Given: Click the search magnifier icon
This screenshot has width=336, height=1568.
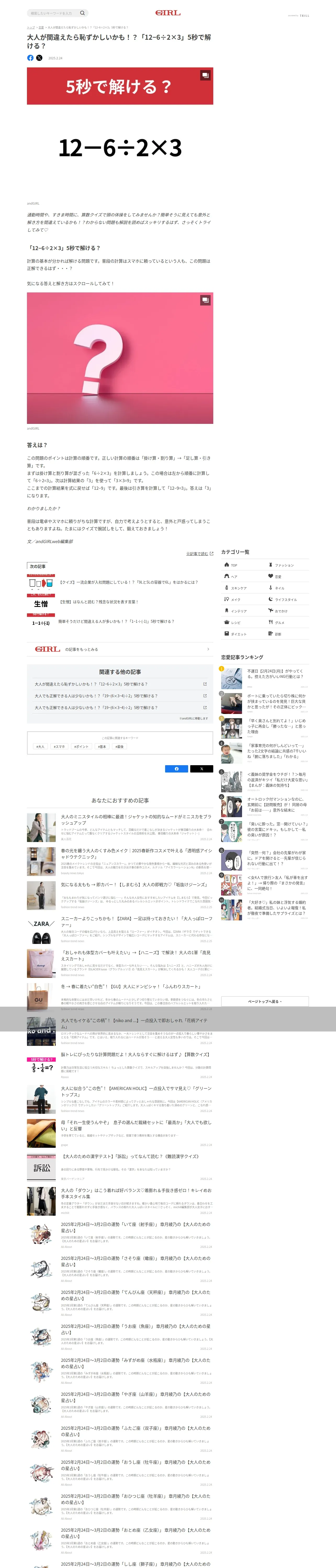Looking at the screenshot, I should pyautogui.click(x=82, y=13).
